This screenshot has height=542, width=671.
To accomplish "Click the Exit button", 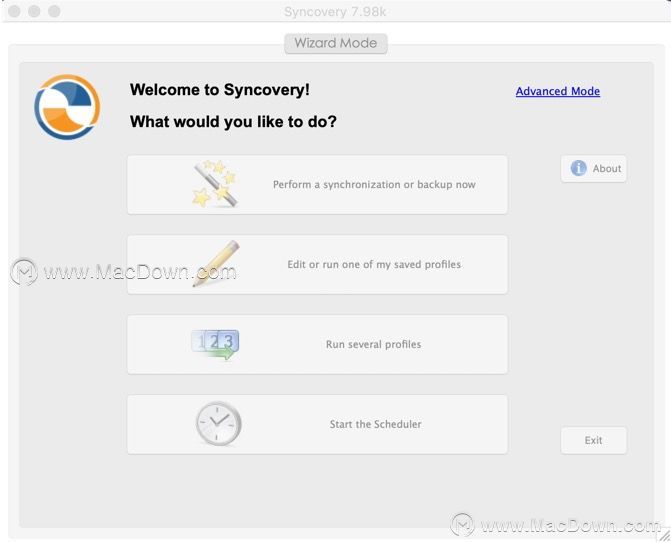I will [594, 440].
